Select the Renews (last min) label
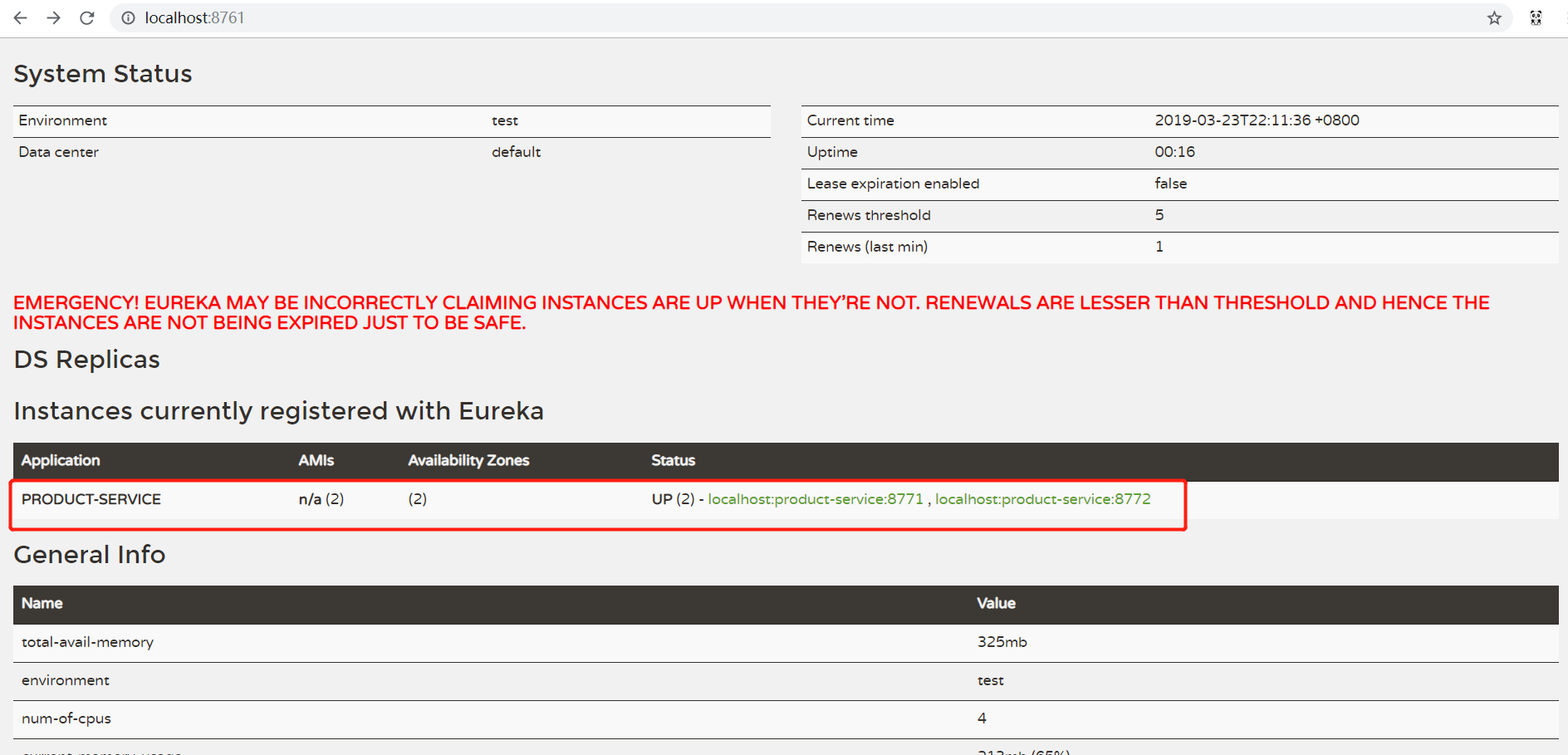This screenshot has height=755, width=1568. click(x=867, y=247)
